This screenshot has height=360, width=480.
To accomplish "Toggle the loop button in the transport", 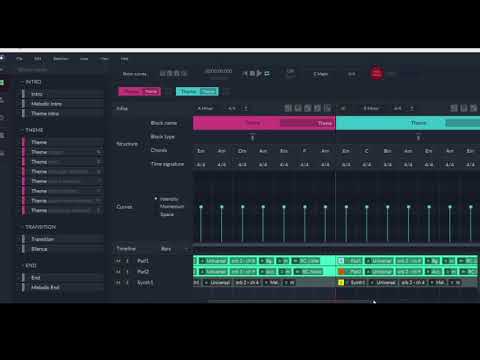I will [x=267, y=73].
